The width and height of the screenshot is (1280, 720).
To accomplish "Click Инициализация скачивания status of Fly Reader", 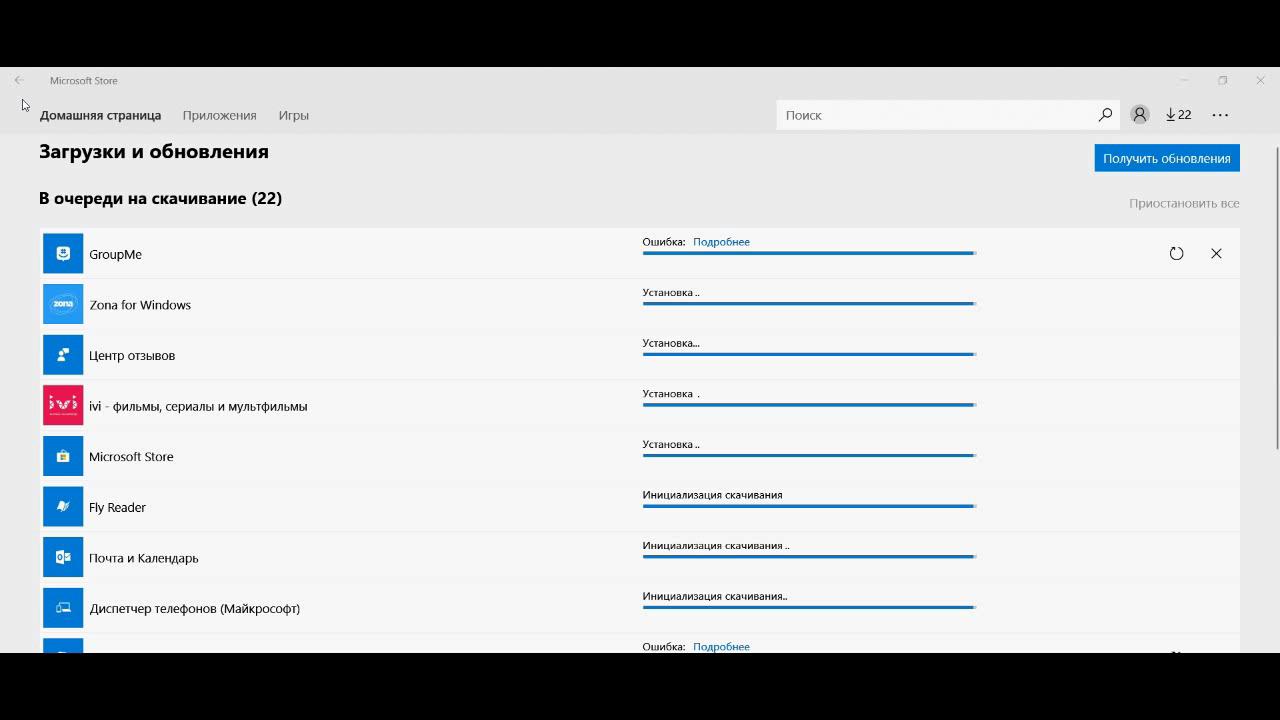I will click(x=712, y=495).
